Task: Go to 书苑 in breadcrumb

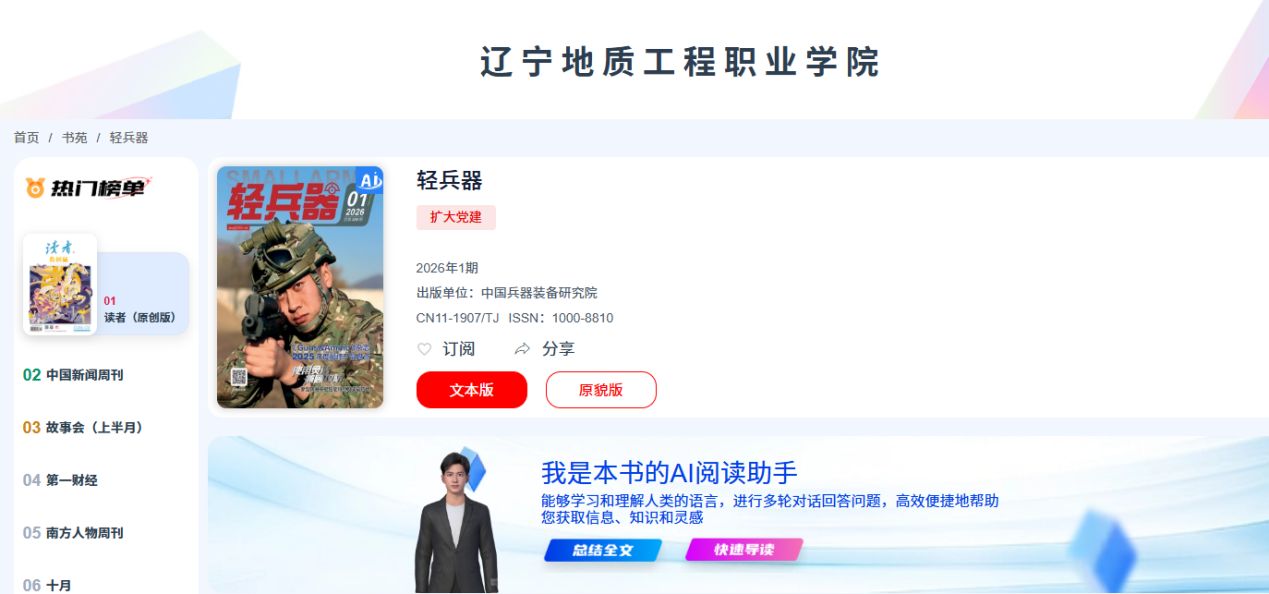Action: [75, 138]
